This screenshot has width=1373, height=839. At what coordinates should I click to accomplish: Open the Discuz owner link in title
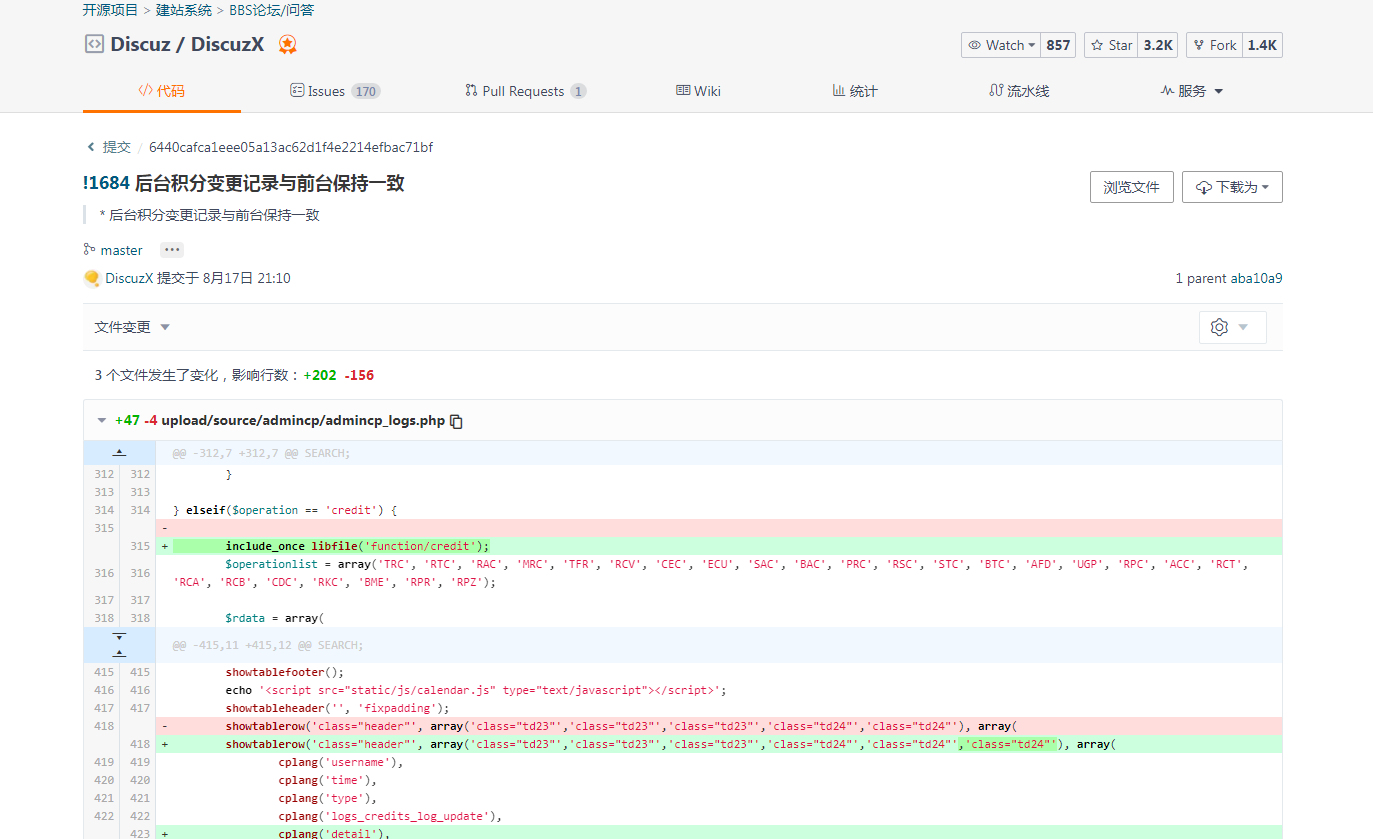141,44
